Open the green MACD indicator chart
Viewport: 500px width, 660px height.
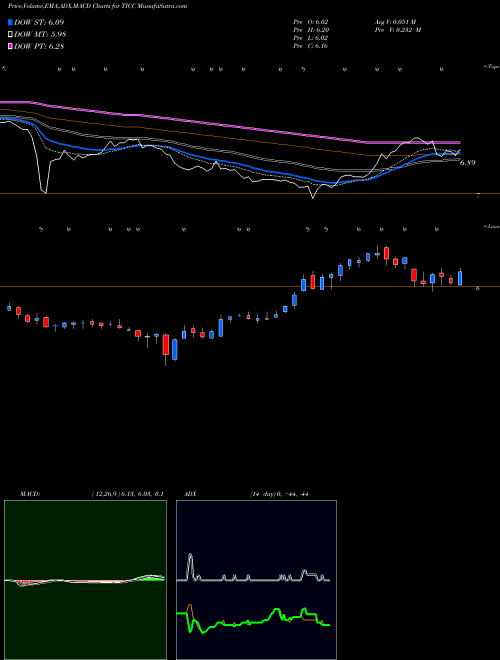pyautogui.click(x=85, y=580)
